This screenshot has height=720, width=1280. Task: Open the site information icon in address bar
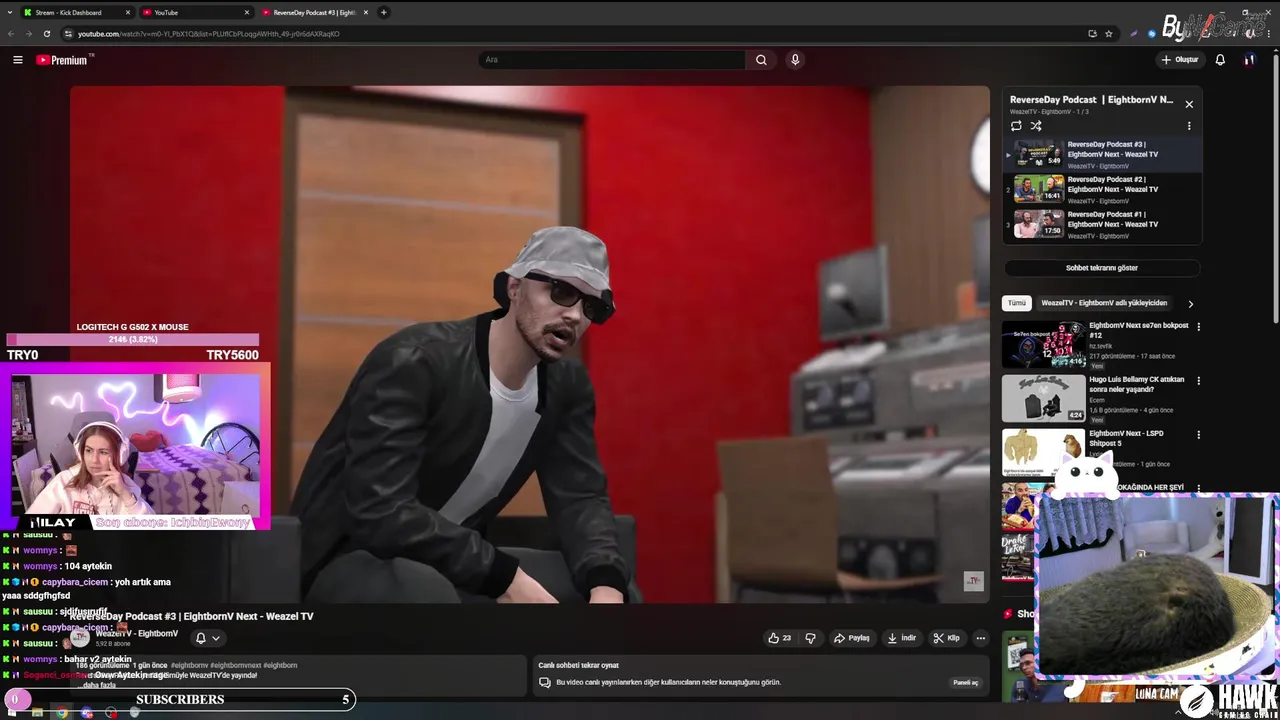[x=68, y=34]
